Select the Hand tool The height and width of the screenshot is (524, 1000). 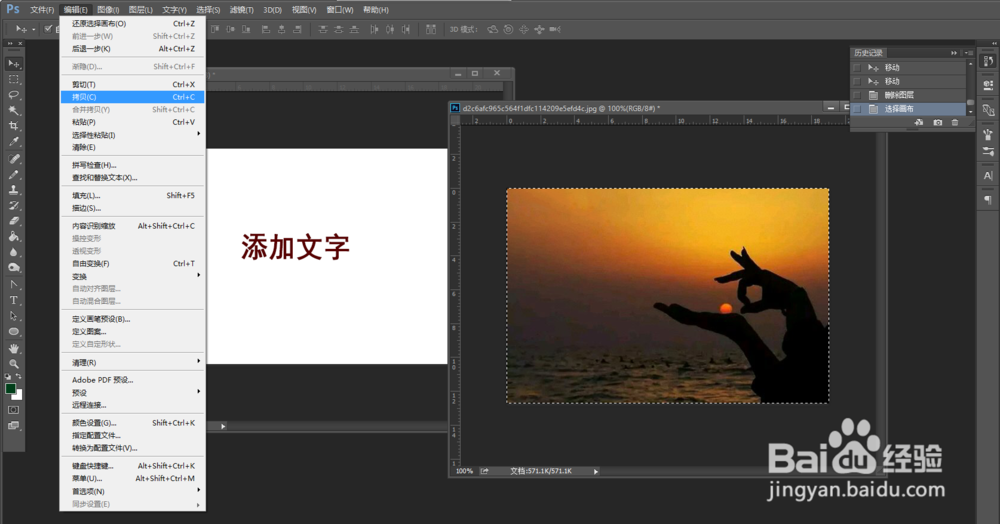13,349
